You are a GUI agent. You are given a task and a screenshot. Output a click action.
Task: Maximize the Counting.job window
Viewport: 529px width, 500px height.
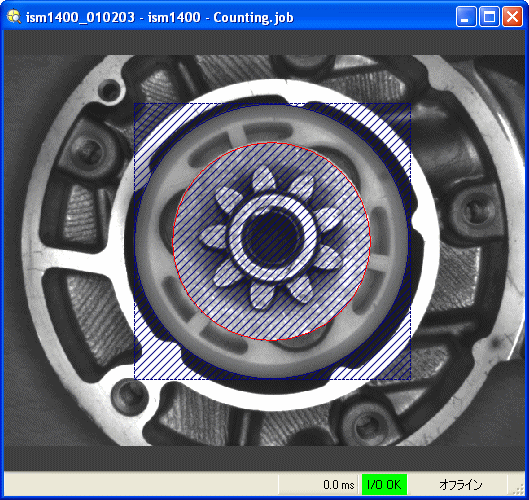click(489, 17)
